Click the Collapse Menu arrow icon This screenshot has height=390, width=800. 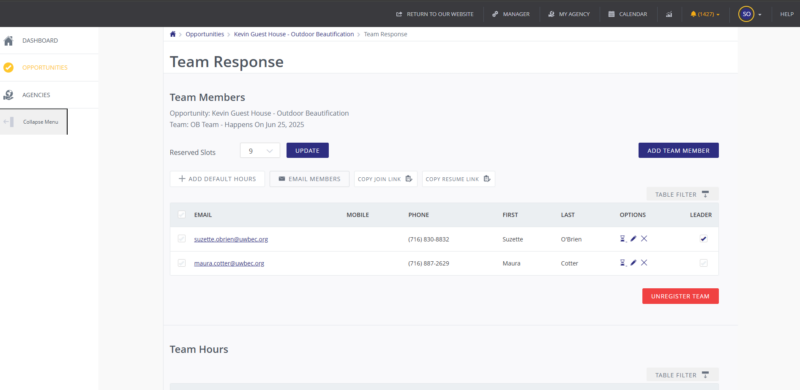coord(8,122)
